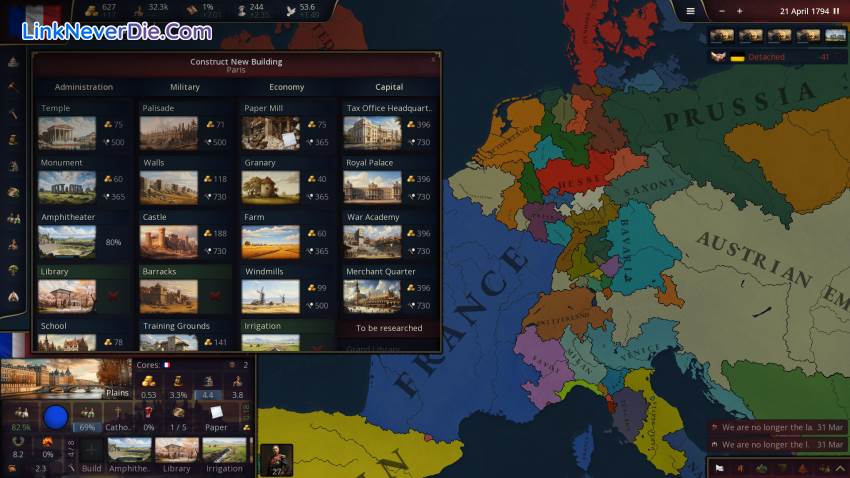Click the pause icon beside the date

coord(838,11)
